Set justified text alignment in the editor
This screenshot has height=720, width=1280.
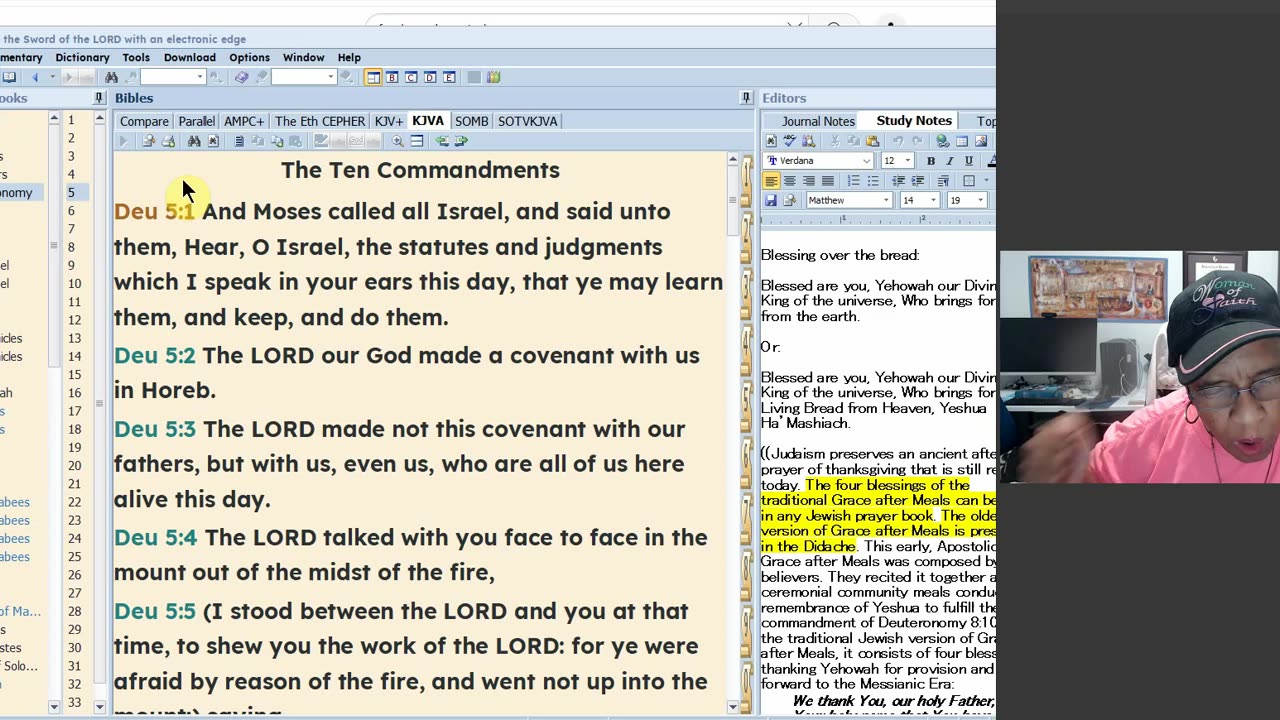(x=828, y=180)
